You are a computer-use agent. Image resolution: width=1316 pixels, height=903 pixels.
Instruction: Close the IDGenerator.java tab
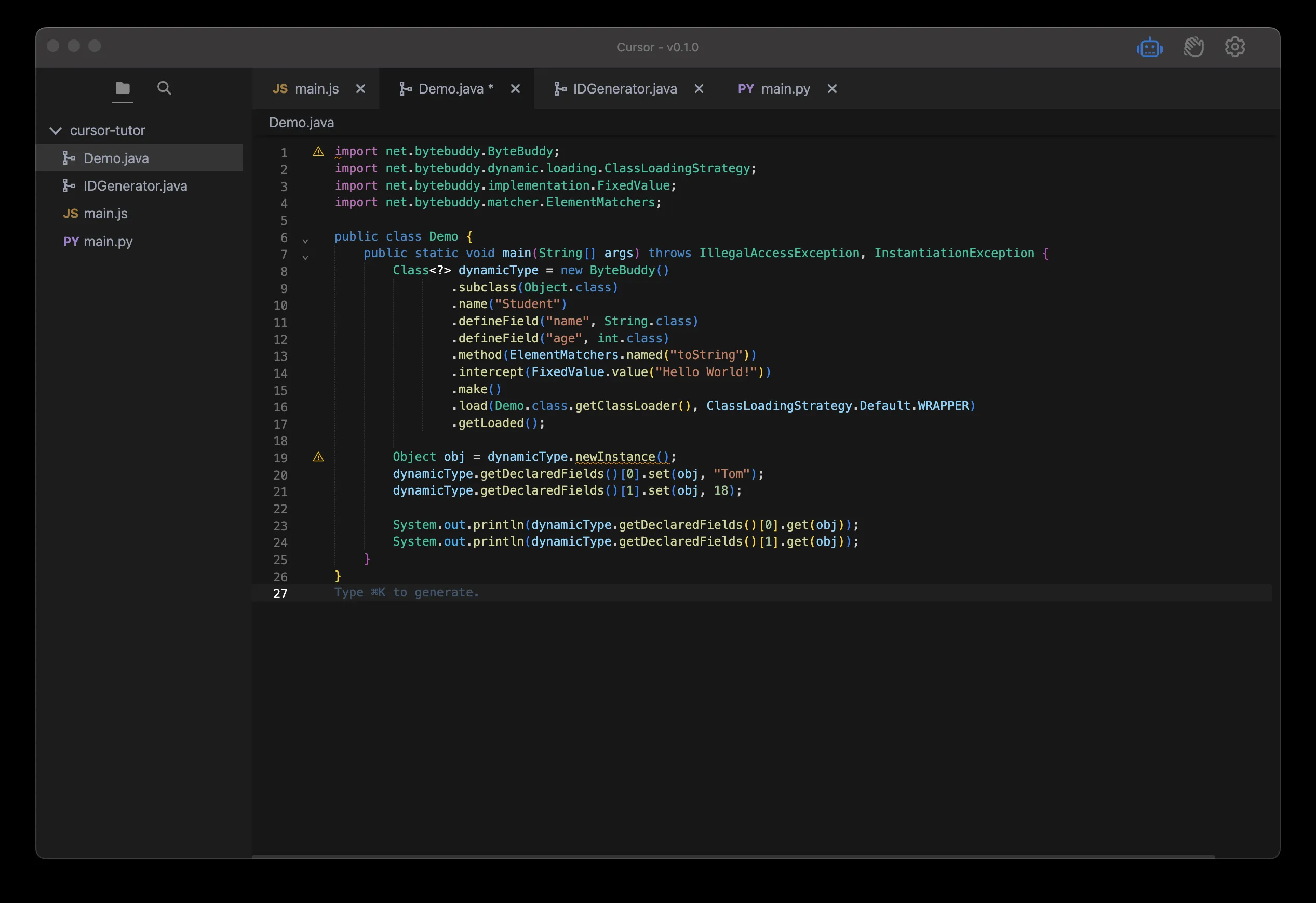[x=699, y=89]
